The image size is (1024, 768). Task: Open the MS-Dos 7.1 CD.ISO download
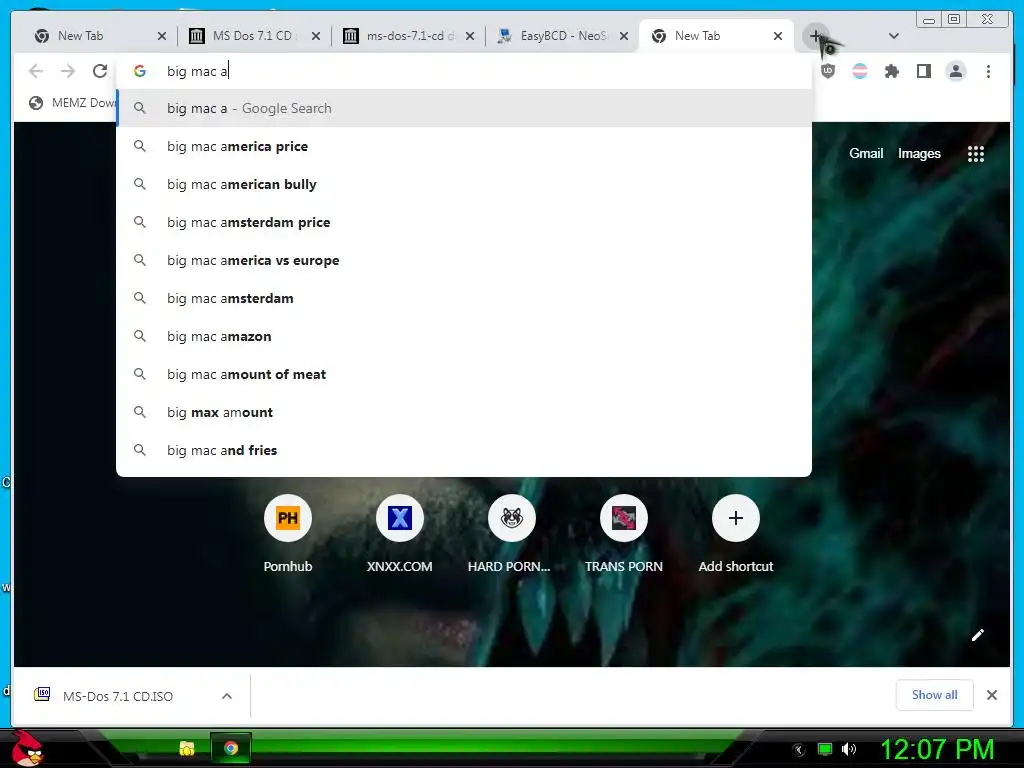click(x=118, y=696)
